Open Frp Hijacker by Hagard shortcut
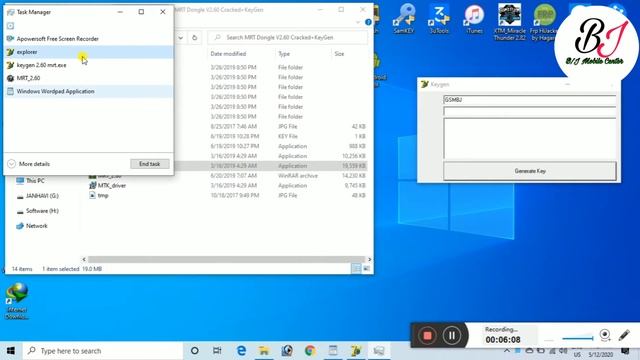Screen dimensions: 640x360 [544, 21]
